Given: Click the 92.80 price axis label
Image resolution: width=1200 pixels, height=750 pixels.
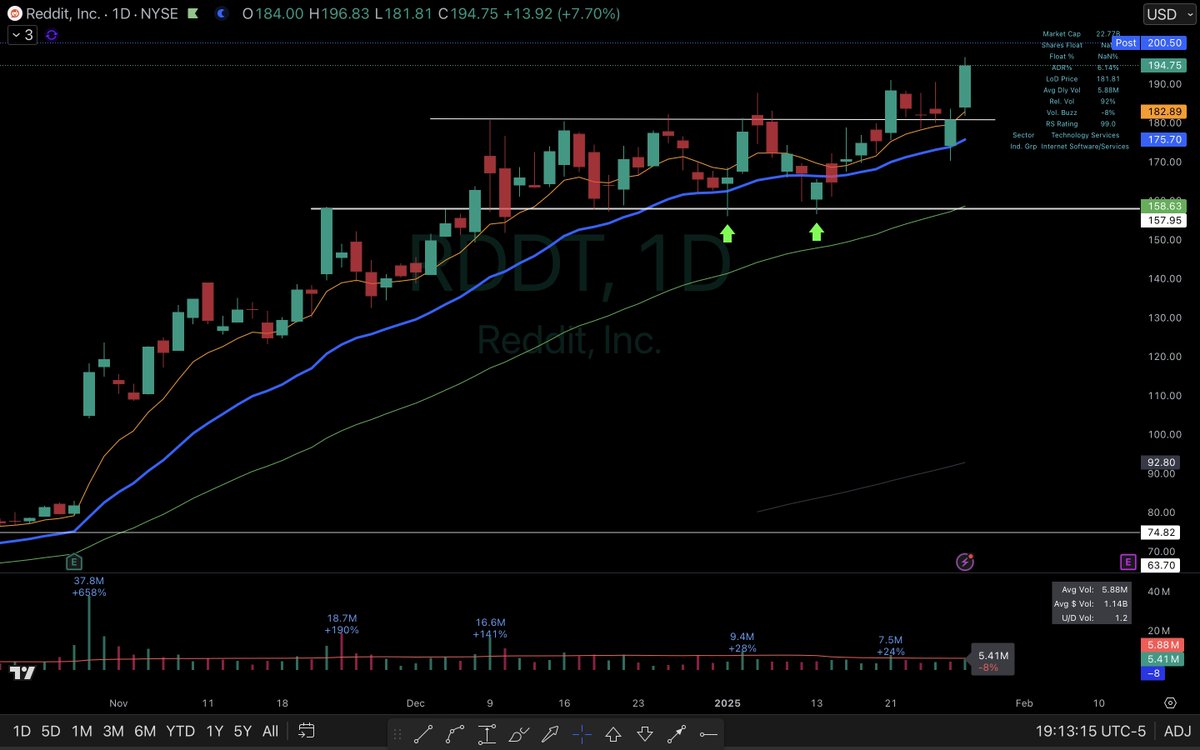Looking at the screenshot, I should click(x=1161, y=463).
